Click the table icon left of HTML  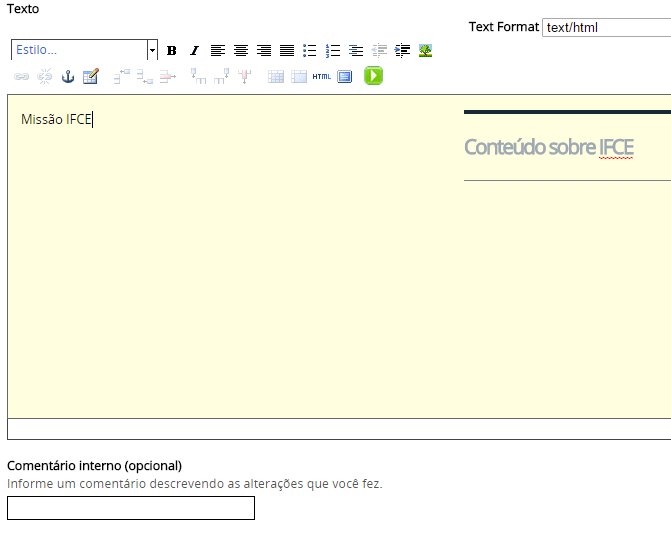point(299,77)
